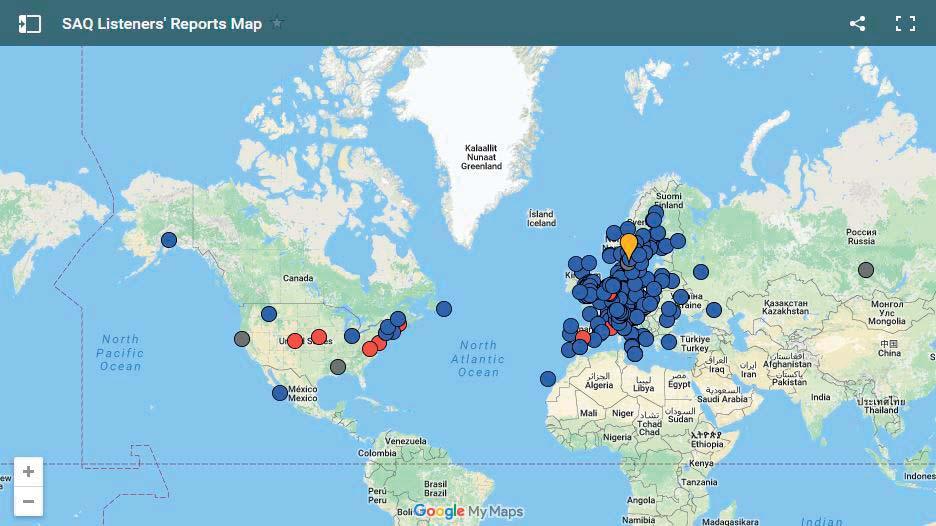Select the gray marker in southern United States
936x526 pixels.
pos(338,367)
